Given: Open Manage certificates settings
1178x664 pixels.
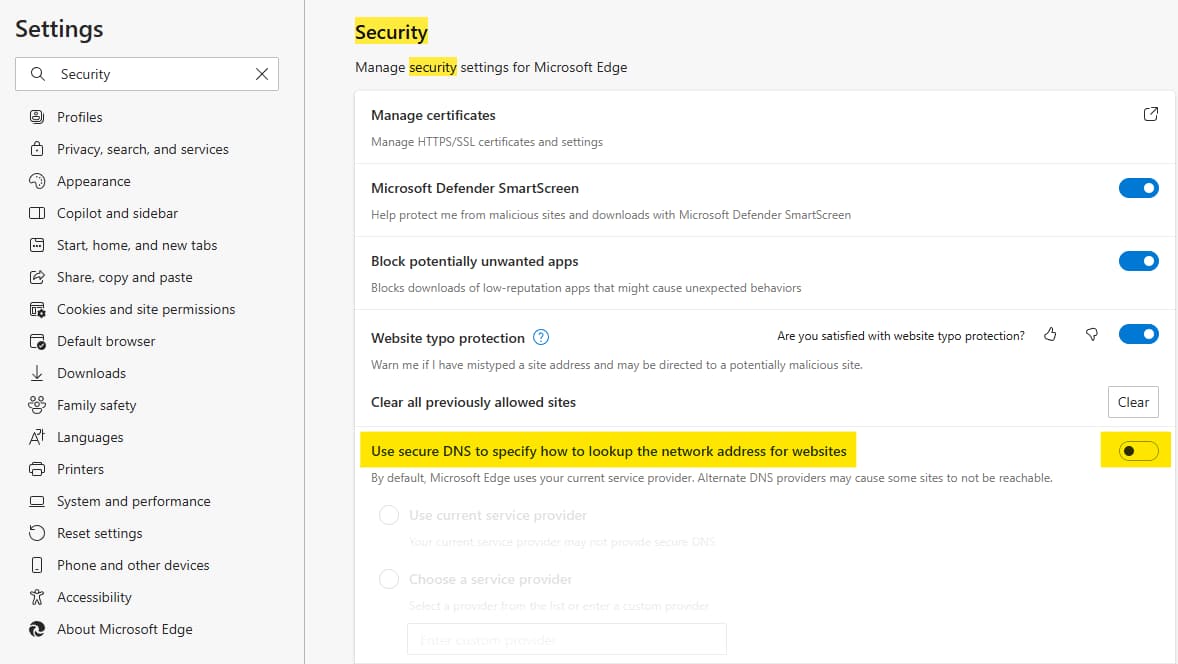Looking at the screenshot, I should (433, 115).
